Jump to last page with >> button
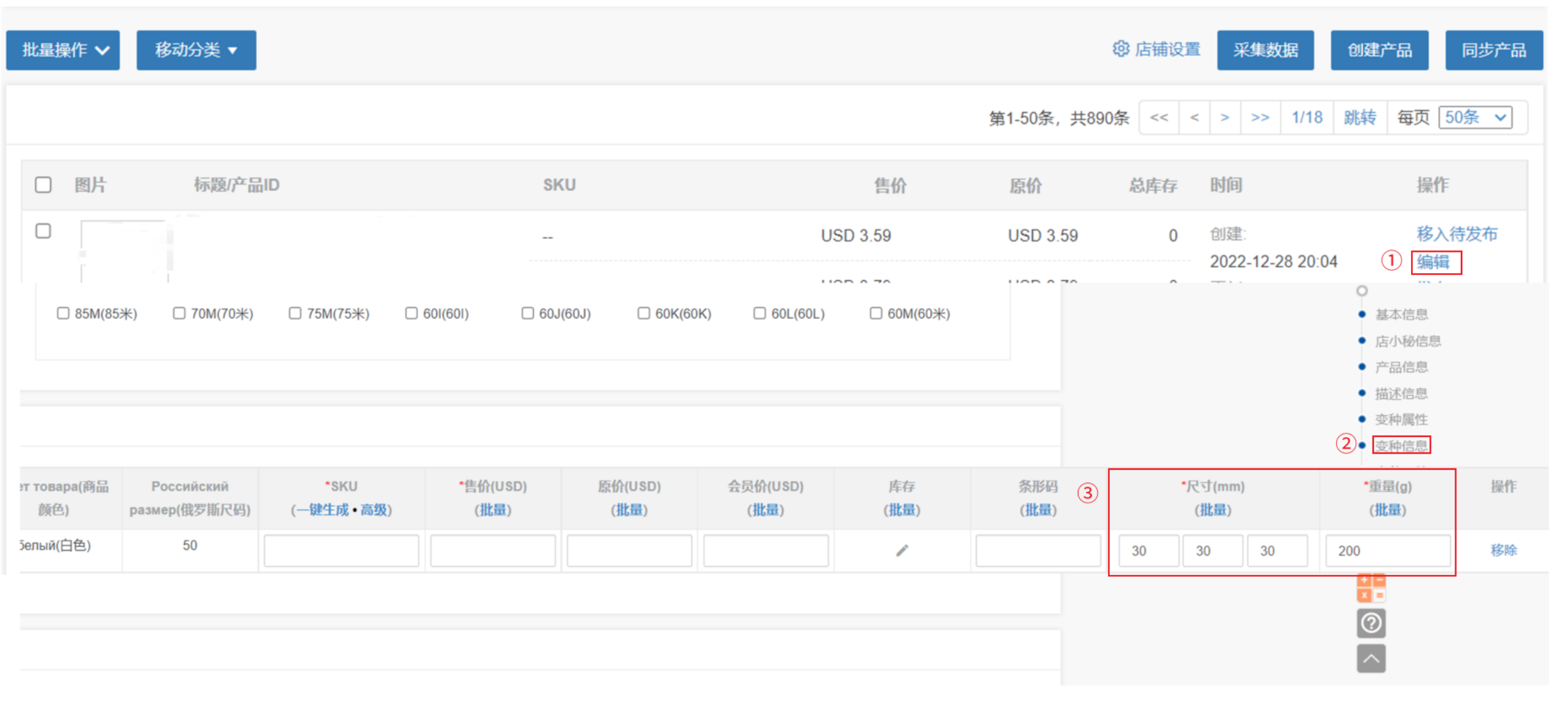Image resolution: width=1568 pixels, height=703 pixels. 1260,117
